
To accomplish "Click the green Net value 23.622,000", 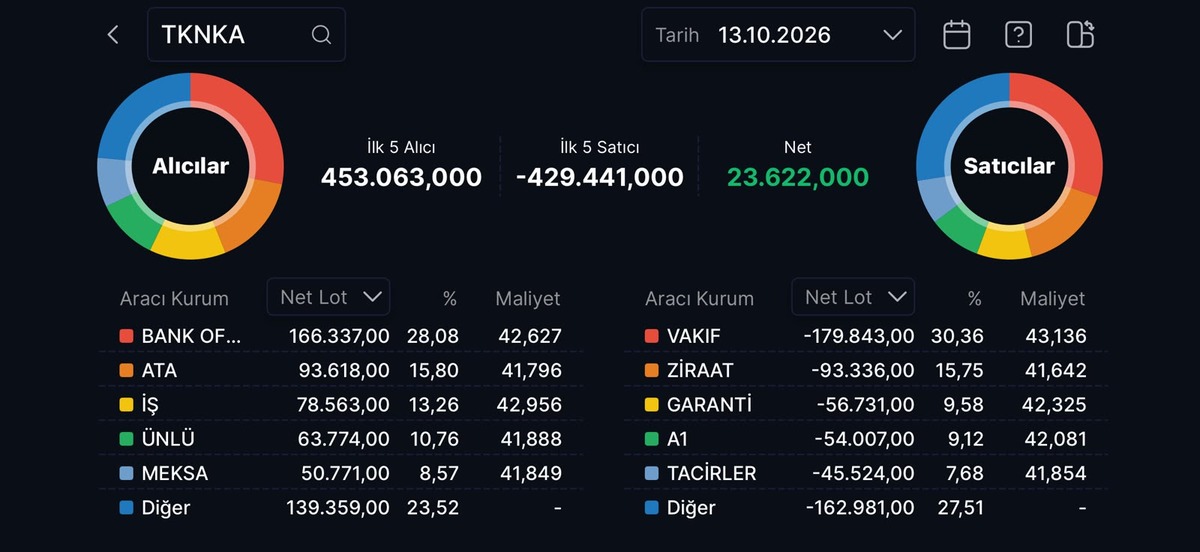I will (x=798, y=178).
